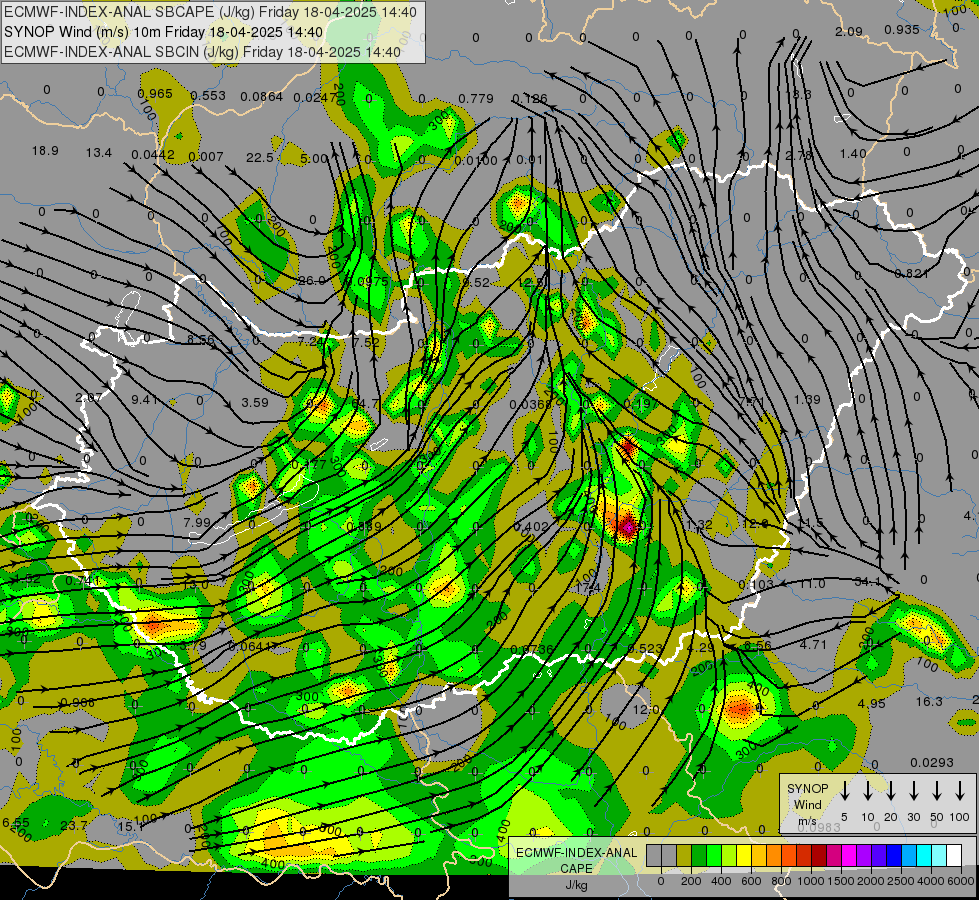Click the '9.41' value on map
The image size is (979, 900).
[x=144, y=399]
